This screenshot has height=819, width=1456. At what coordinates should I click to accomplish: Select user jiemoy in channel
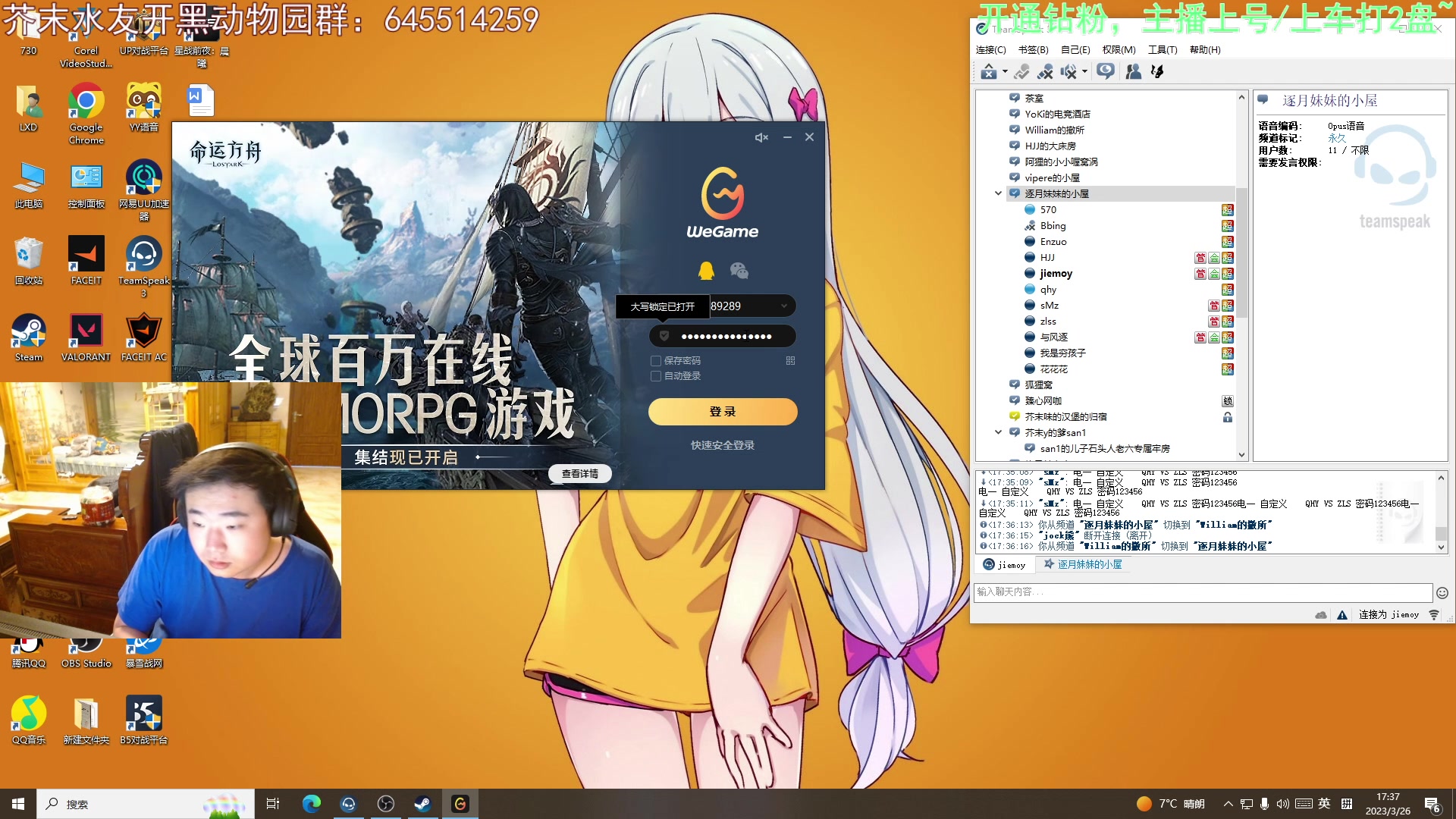[x=1055, y=274]
